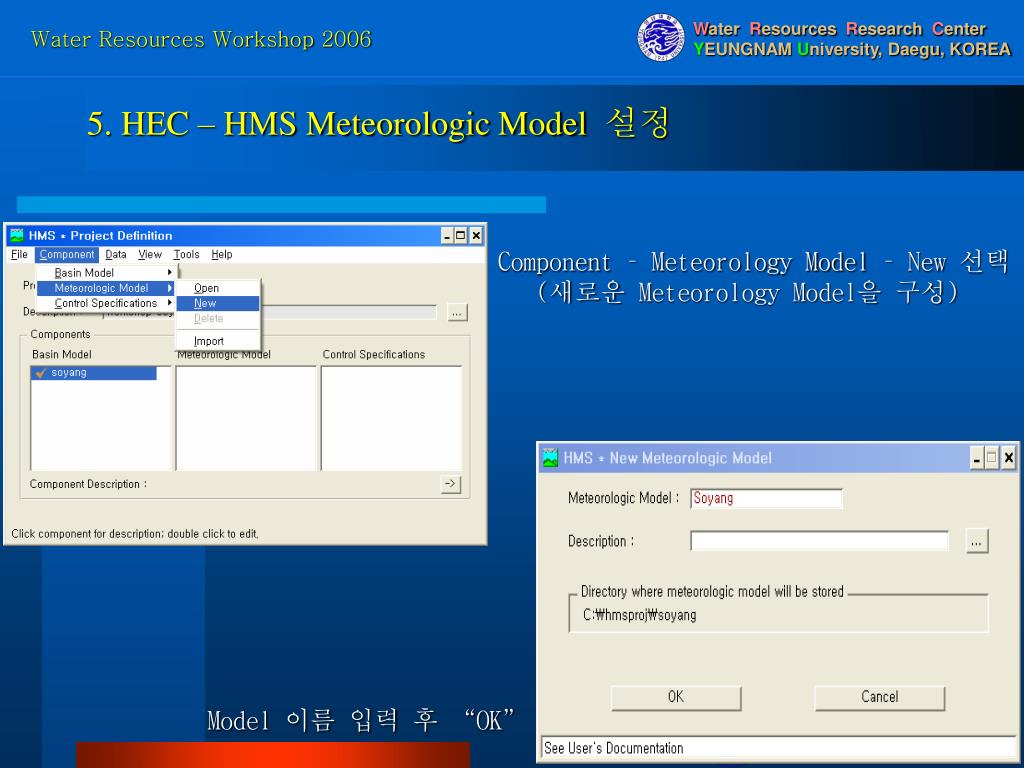Close the Project Definition window
Image resolution: width=1024 pixels, height=768 pixels.
[x=476, y=236]
